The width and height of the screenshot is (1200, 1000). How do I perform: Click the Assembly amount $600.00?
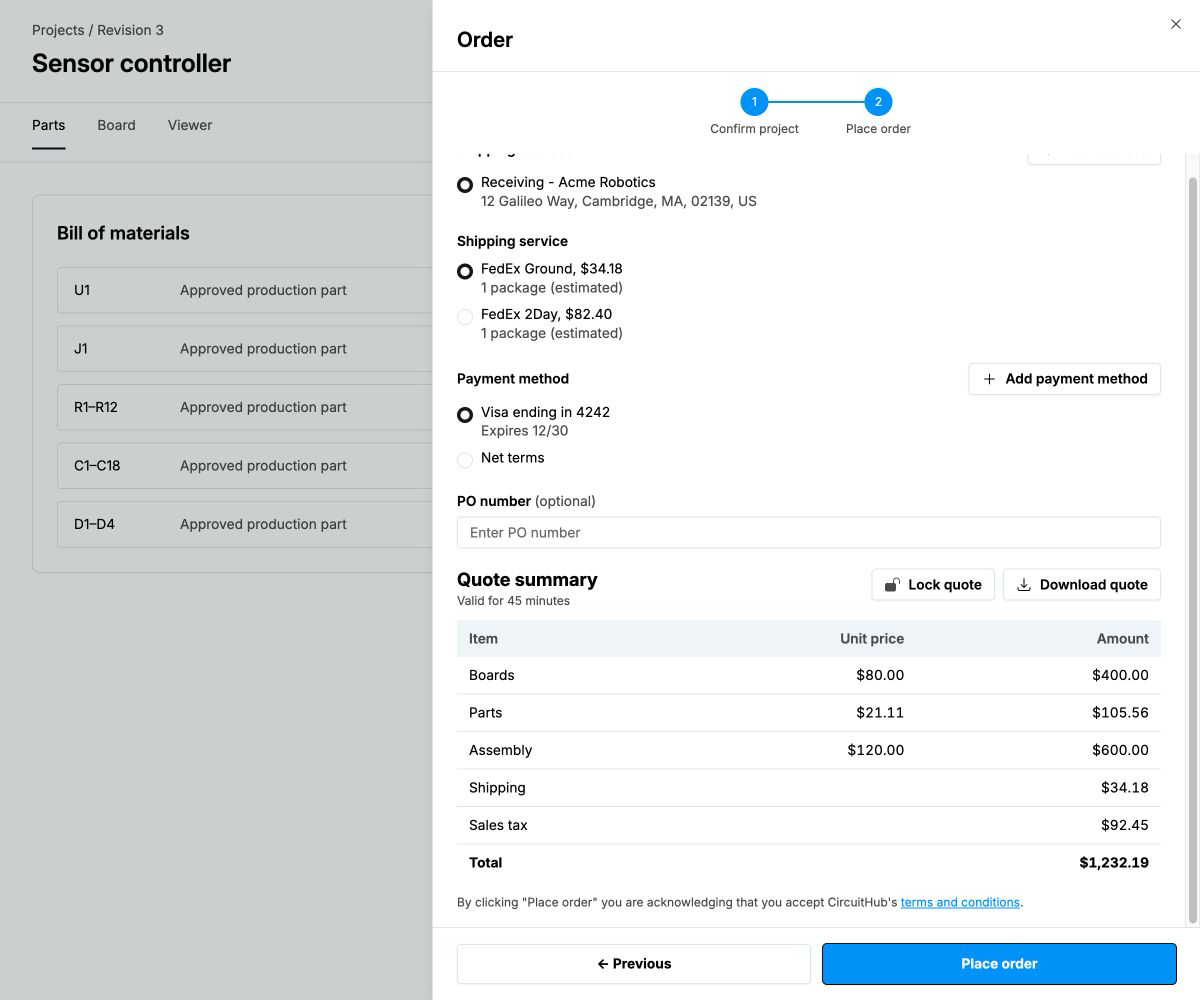[1120, 750]
